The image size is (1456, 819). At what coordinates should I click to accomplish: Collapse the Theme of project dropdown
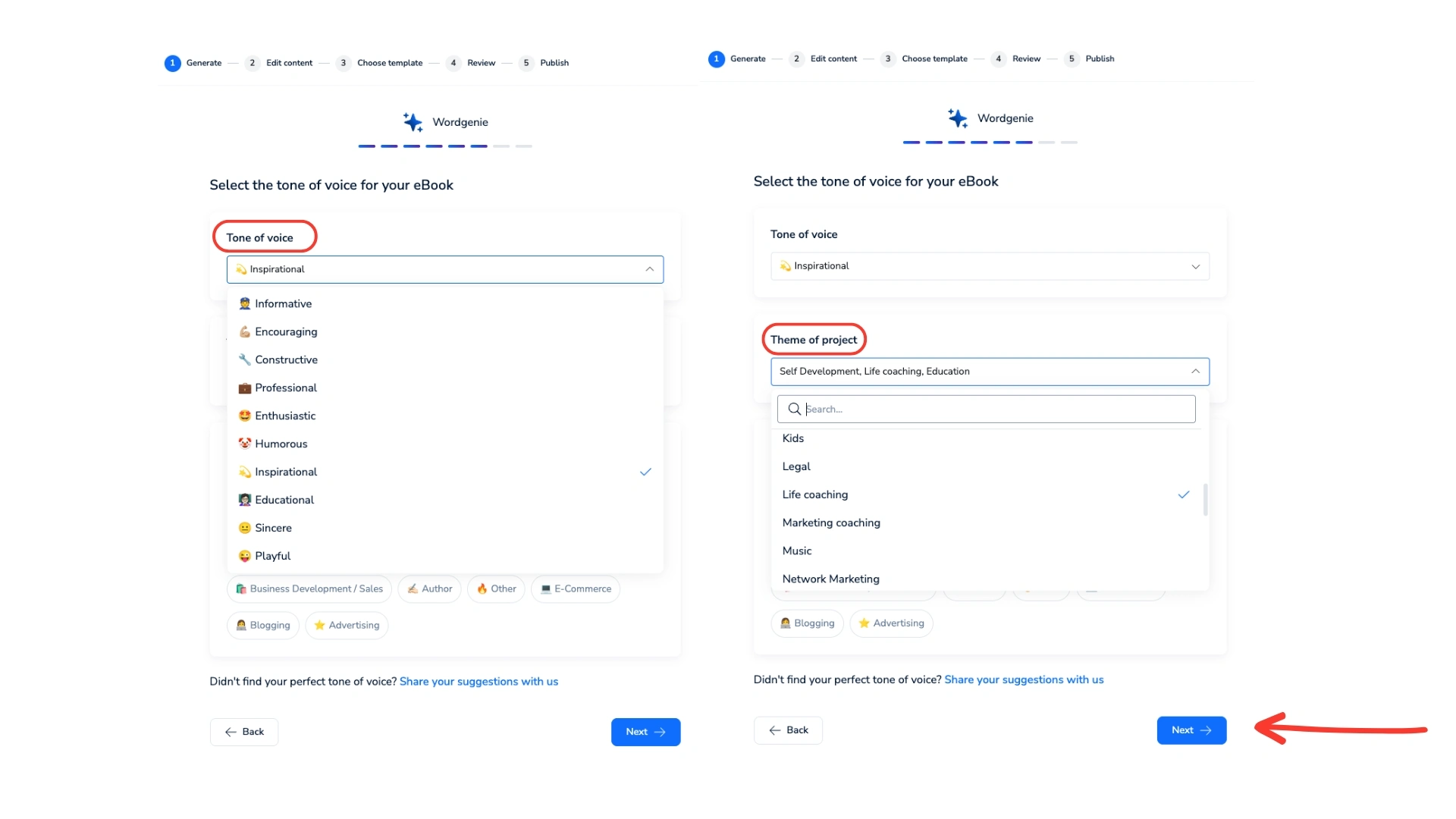[x=1195, y=372]
